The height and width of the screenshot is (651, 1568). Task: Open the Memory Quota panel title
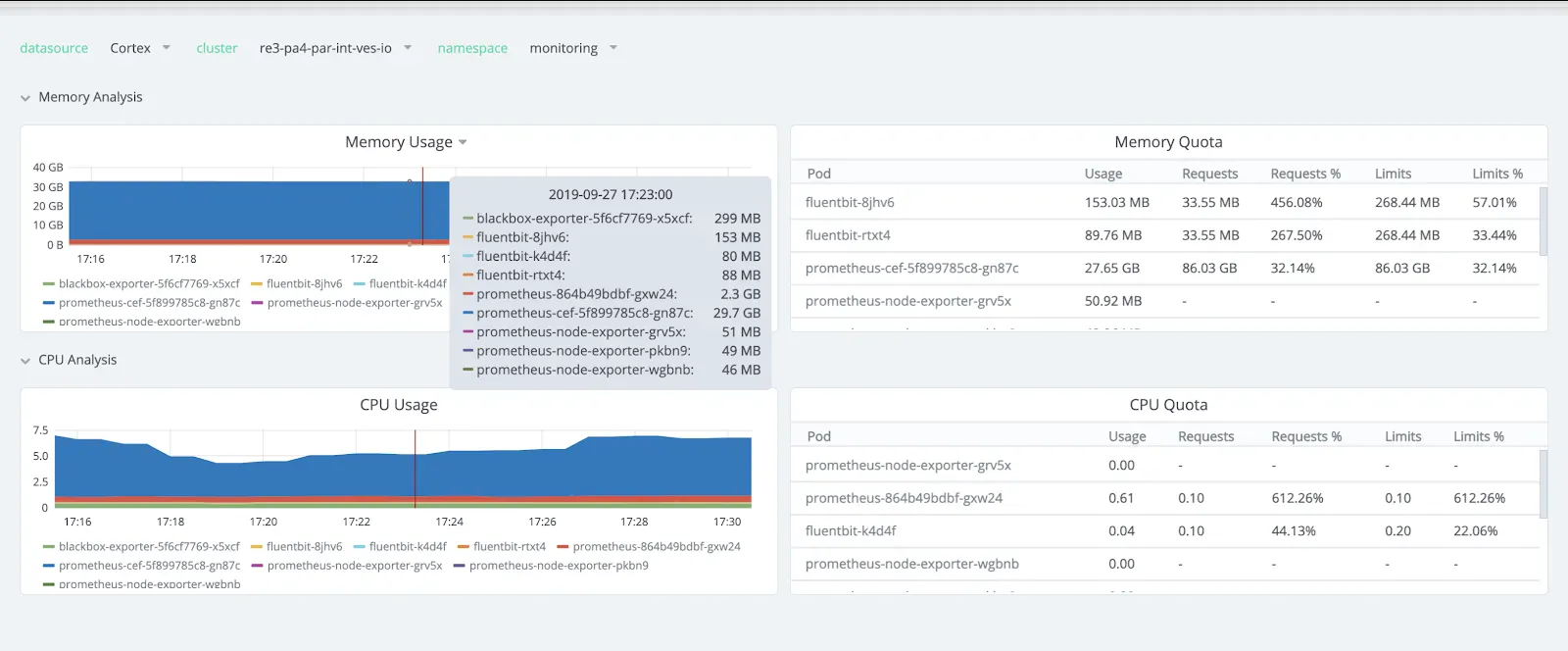tap(1168, 142)
